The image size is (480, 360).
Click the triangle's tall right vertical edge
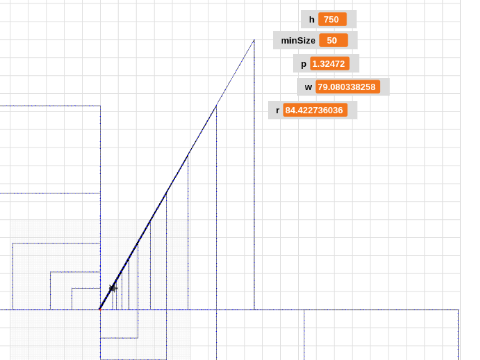[254, 175]
